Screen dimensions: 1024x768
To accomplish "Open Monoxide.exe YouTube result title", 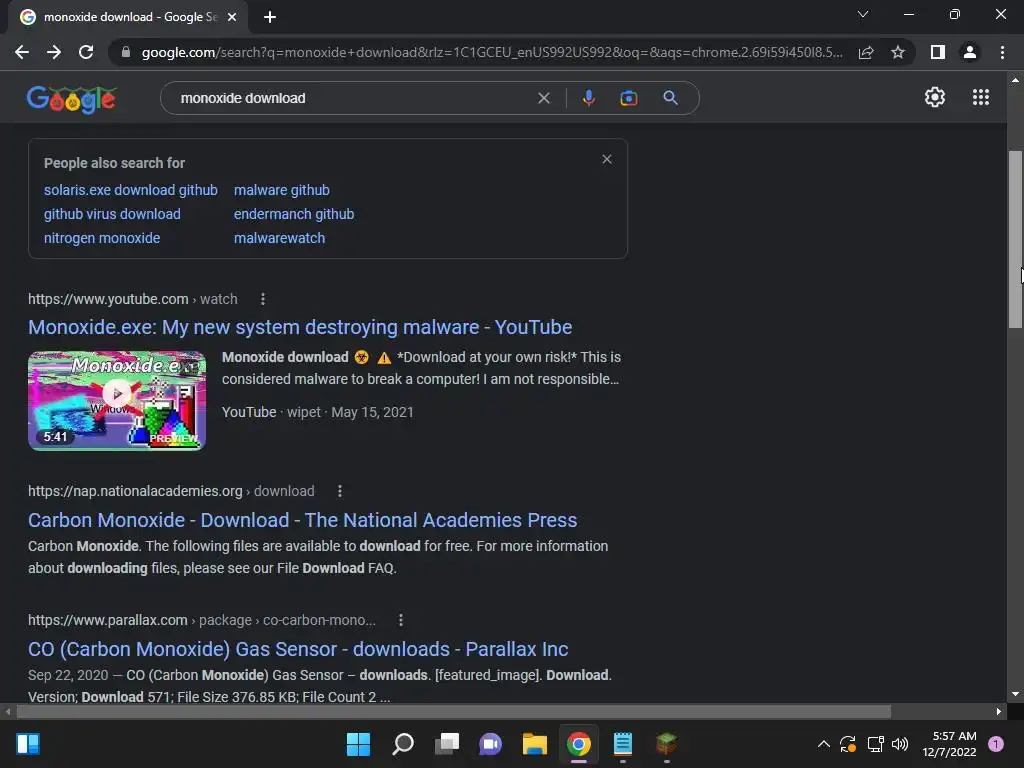I will pyautogui.click(x=300, y=327).
